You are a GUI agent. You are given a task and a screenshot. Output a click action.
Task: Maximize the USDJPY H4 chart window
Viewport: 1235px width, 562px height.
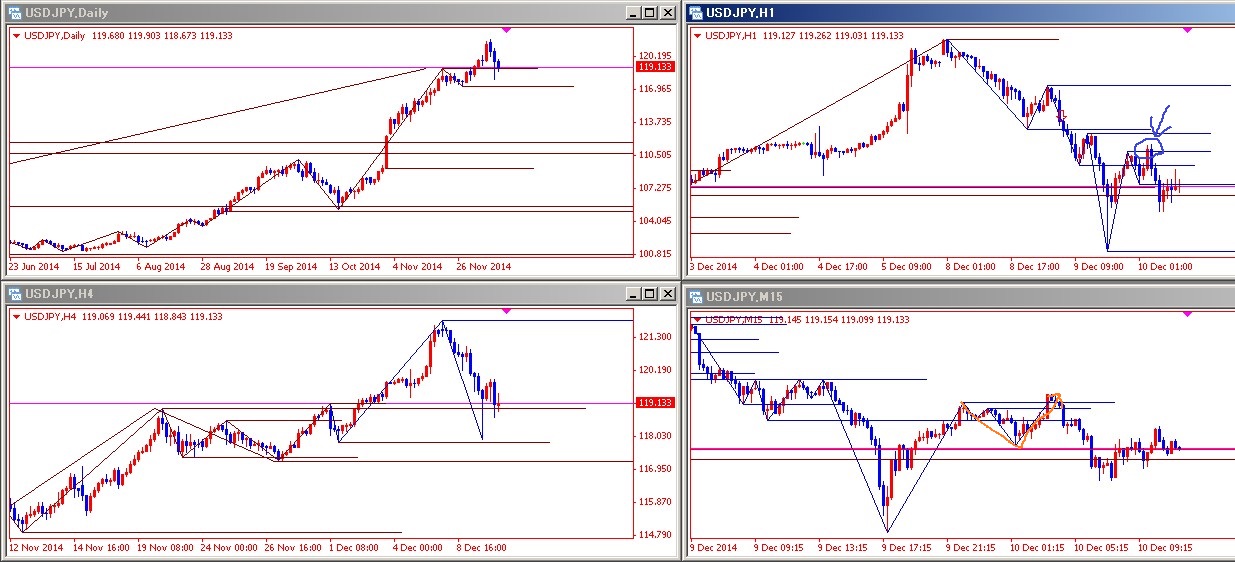(x=649, y=294)
